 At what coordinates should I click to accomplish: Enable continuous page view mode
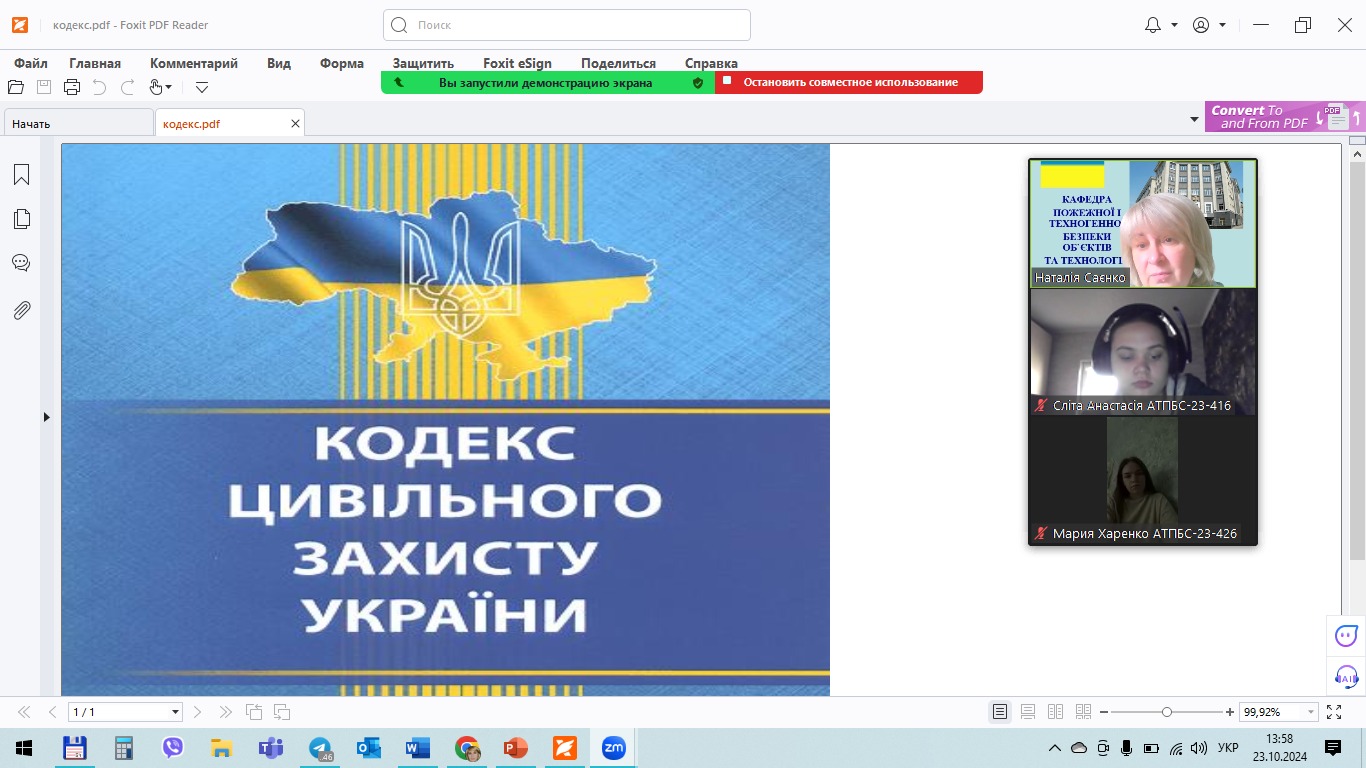pyautogui.click(x=1028, y=712)
